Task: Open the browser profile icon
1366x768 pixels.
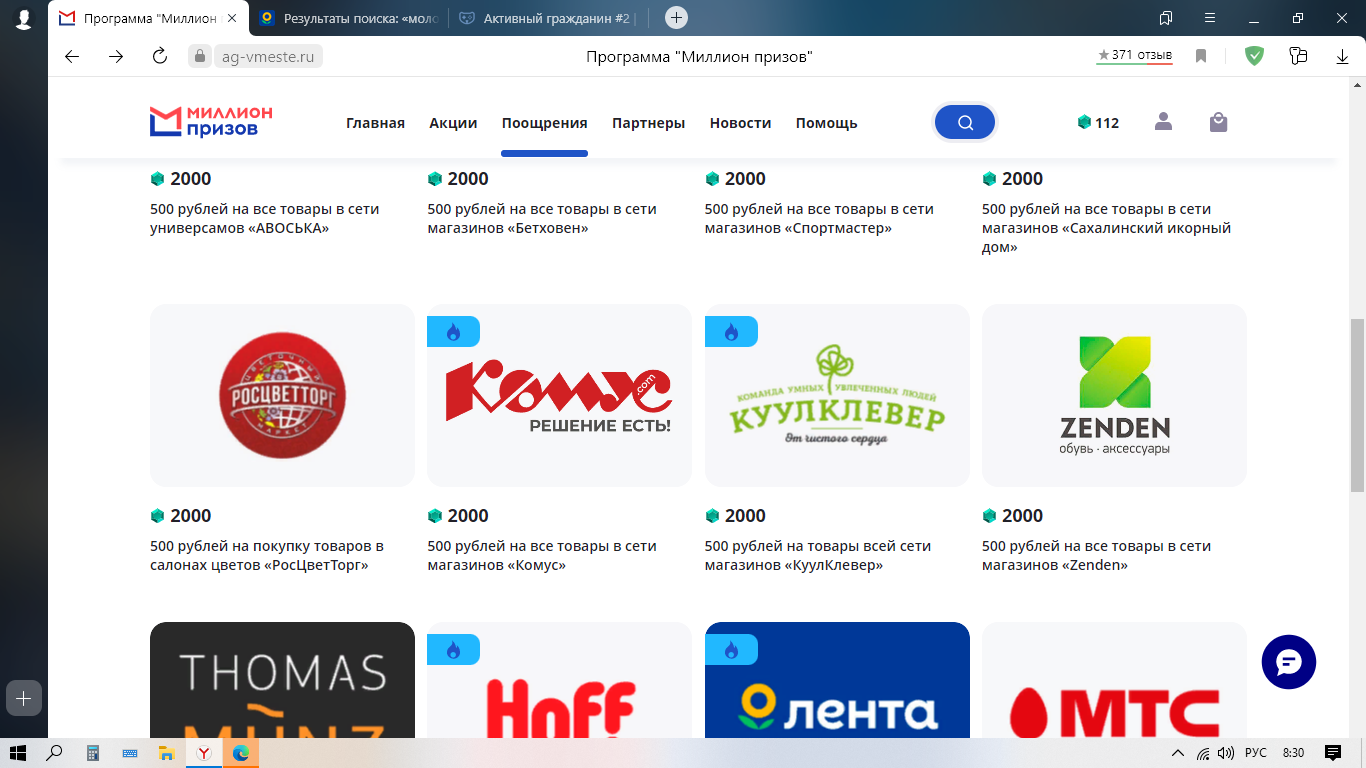Action: tap(24, 18)
